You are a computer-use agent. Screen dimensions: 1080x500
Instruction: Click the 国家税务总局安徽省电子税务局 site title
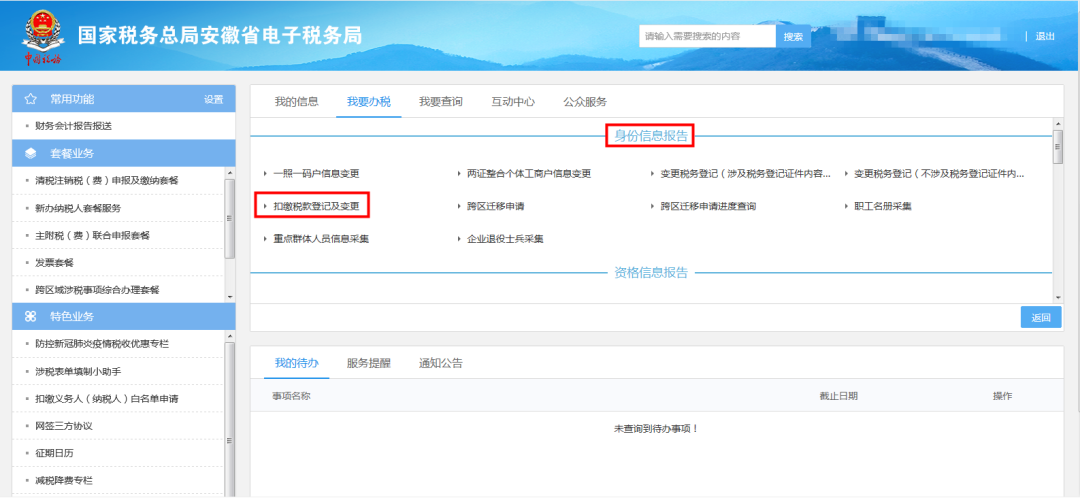(x=220, y=36)
